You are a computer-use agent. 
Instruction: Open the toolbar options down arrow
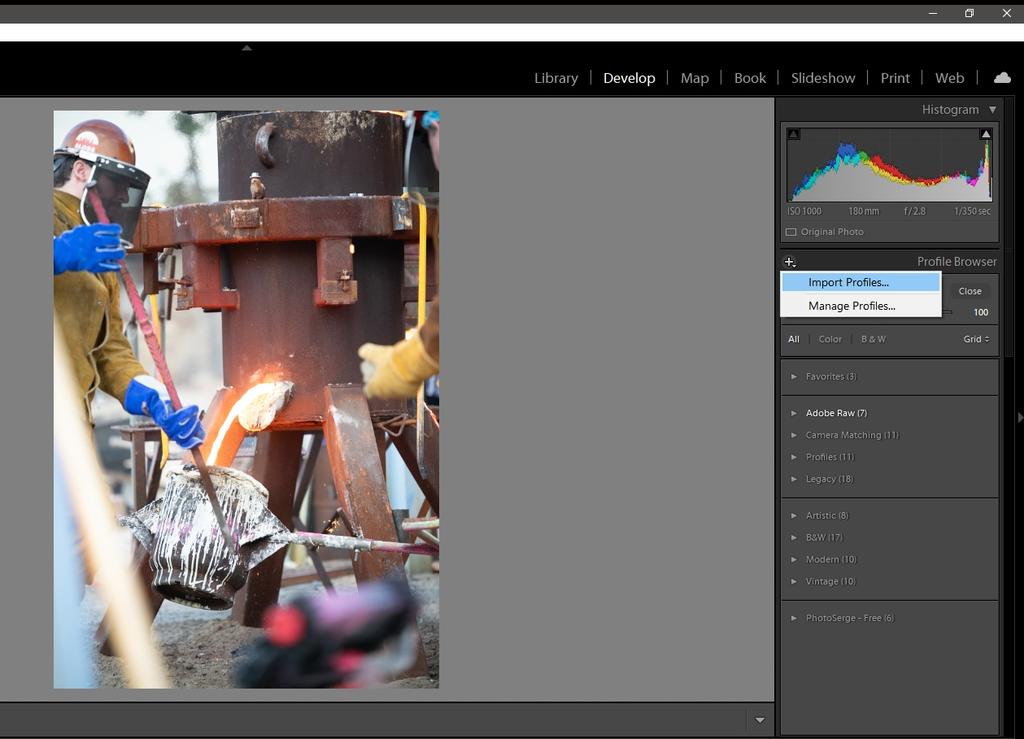coord(759,720)
